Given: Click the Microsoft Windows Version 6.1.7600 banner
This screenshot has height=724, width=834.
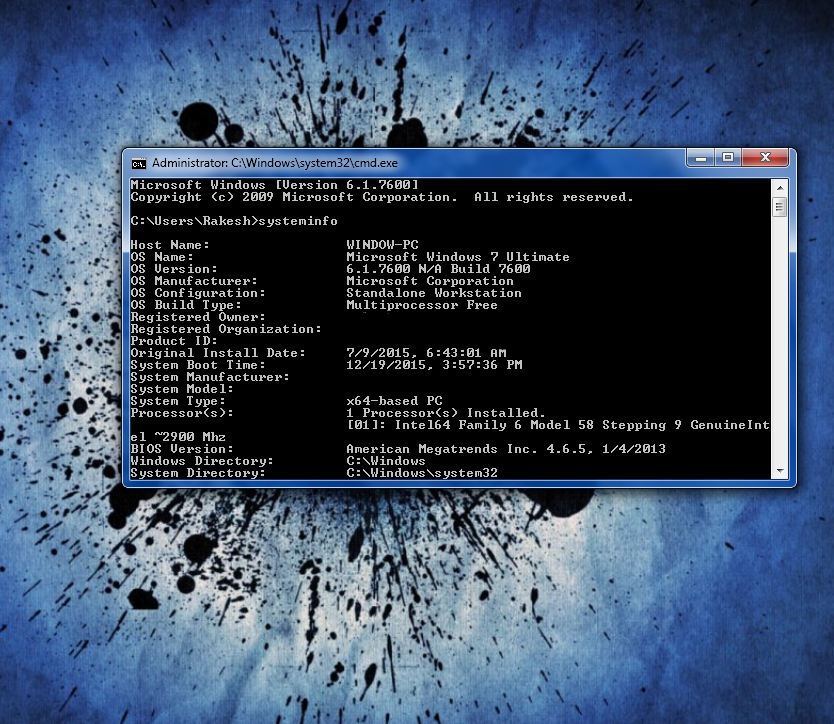Looking at the screenshot, I should point(280,184).
